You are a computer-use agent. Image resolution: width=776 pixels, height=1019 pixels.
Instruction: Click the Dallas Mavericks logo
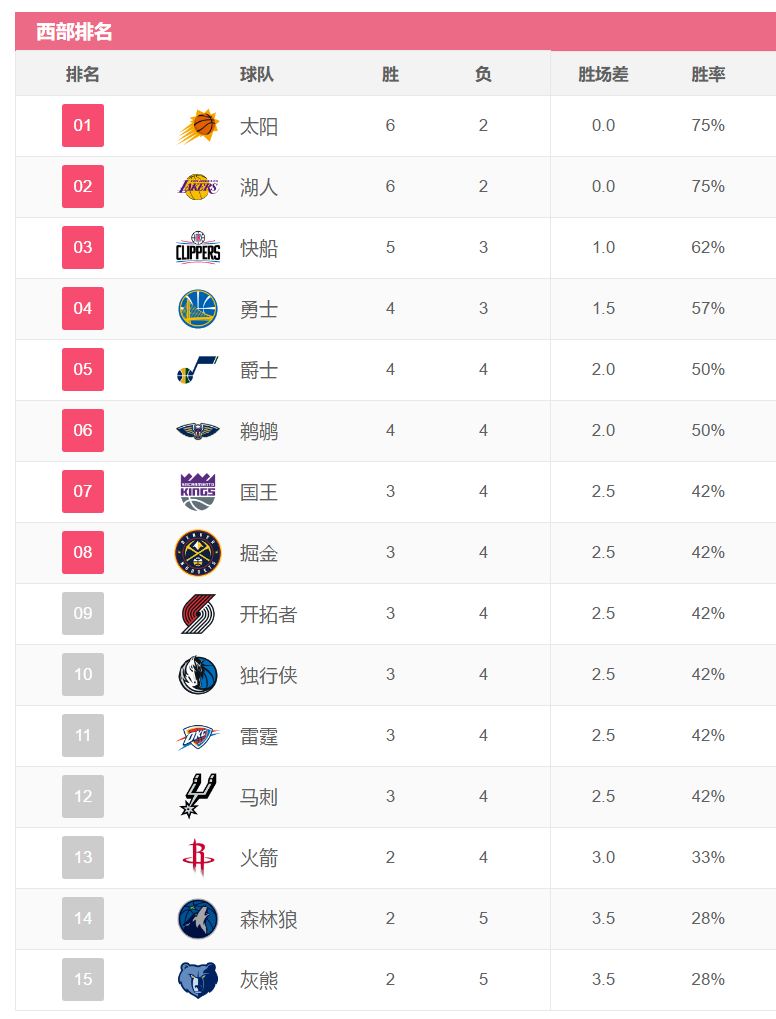point(198,675)
